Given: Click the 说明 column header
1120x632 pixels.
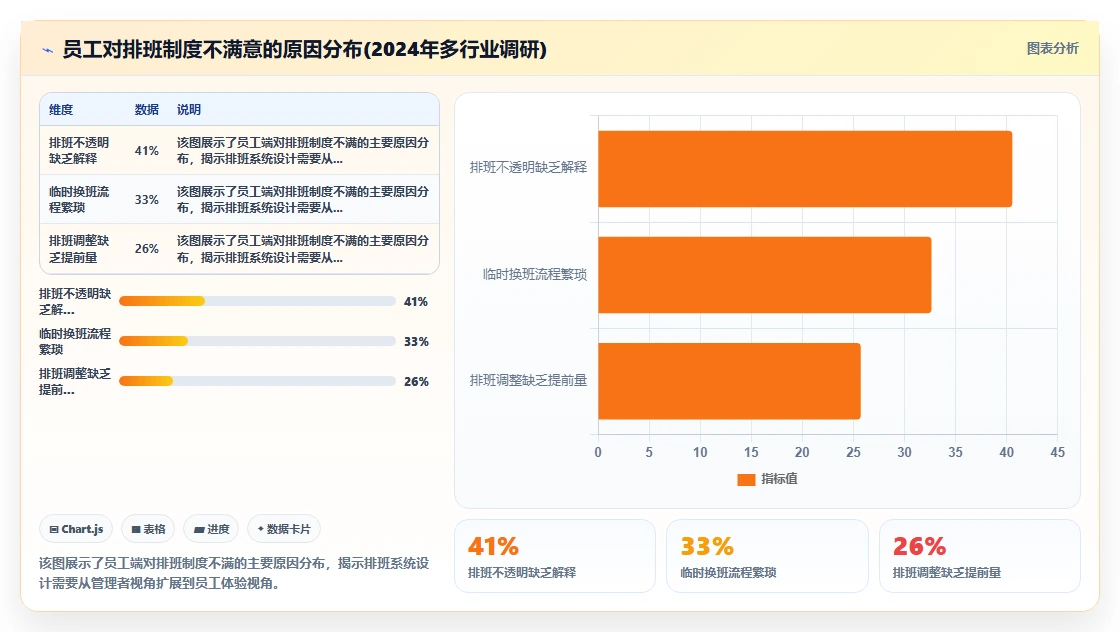Looking at the screenshot, I should (x=189, y=110).
